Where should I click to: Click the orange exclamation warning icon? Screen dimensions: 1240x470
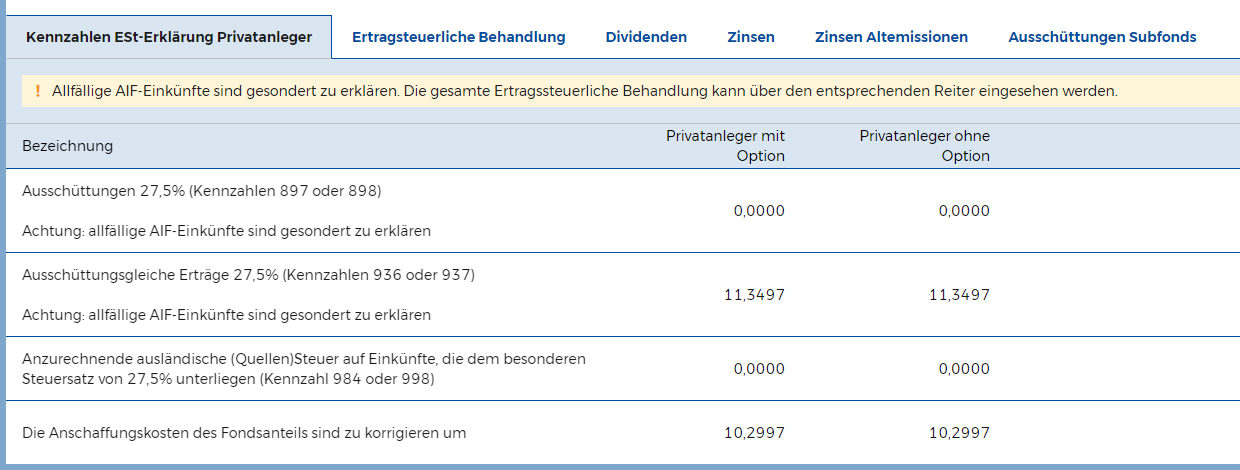pos(37,91)
